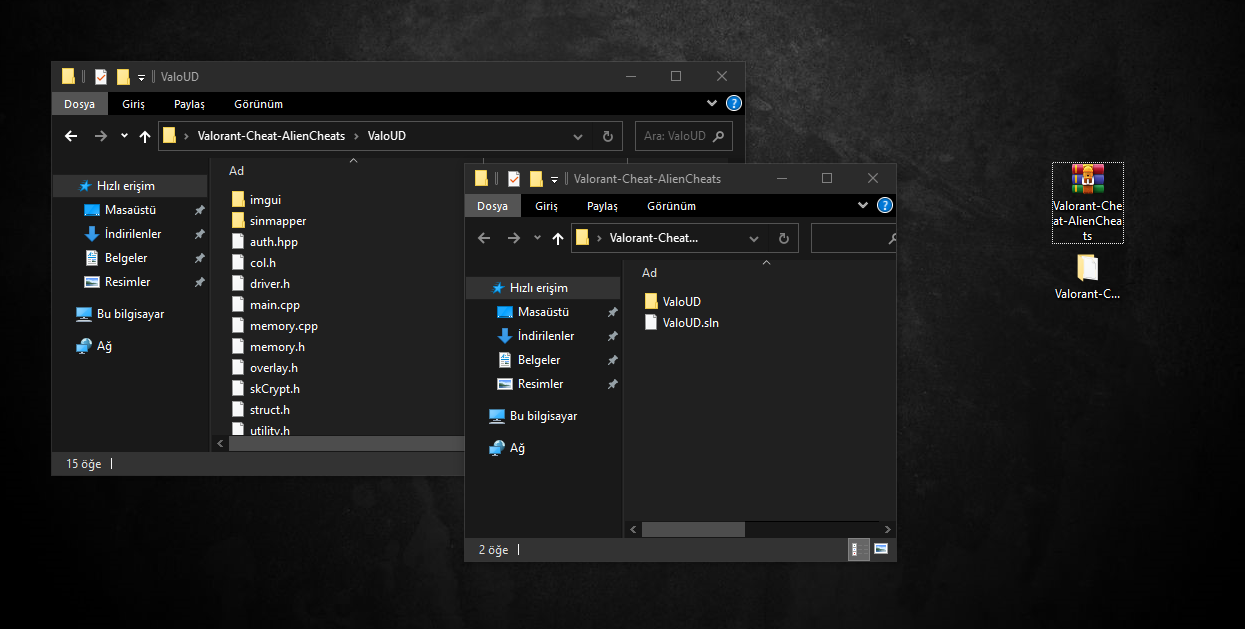The height and width of the screenshot is (629, 1245).
Task: Select skCrypt.h file in ValoUD window
Action: (x=265, y=389)
